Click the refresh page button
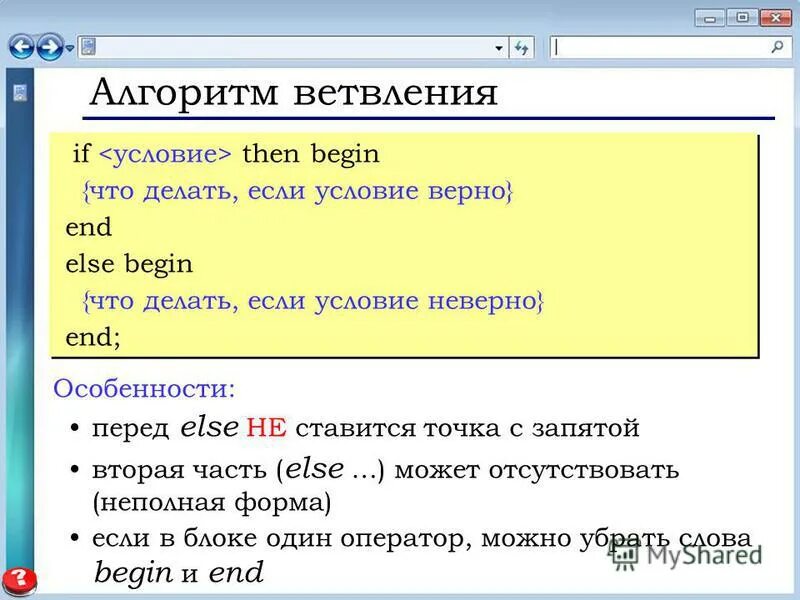Image resolution: width=800 pixels, height=600 pixels. pyautogui.click(x=521, y=48)
